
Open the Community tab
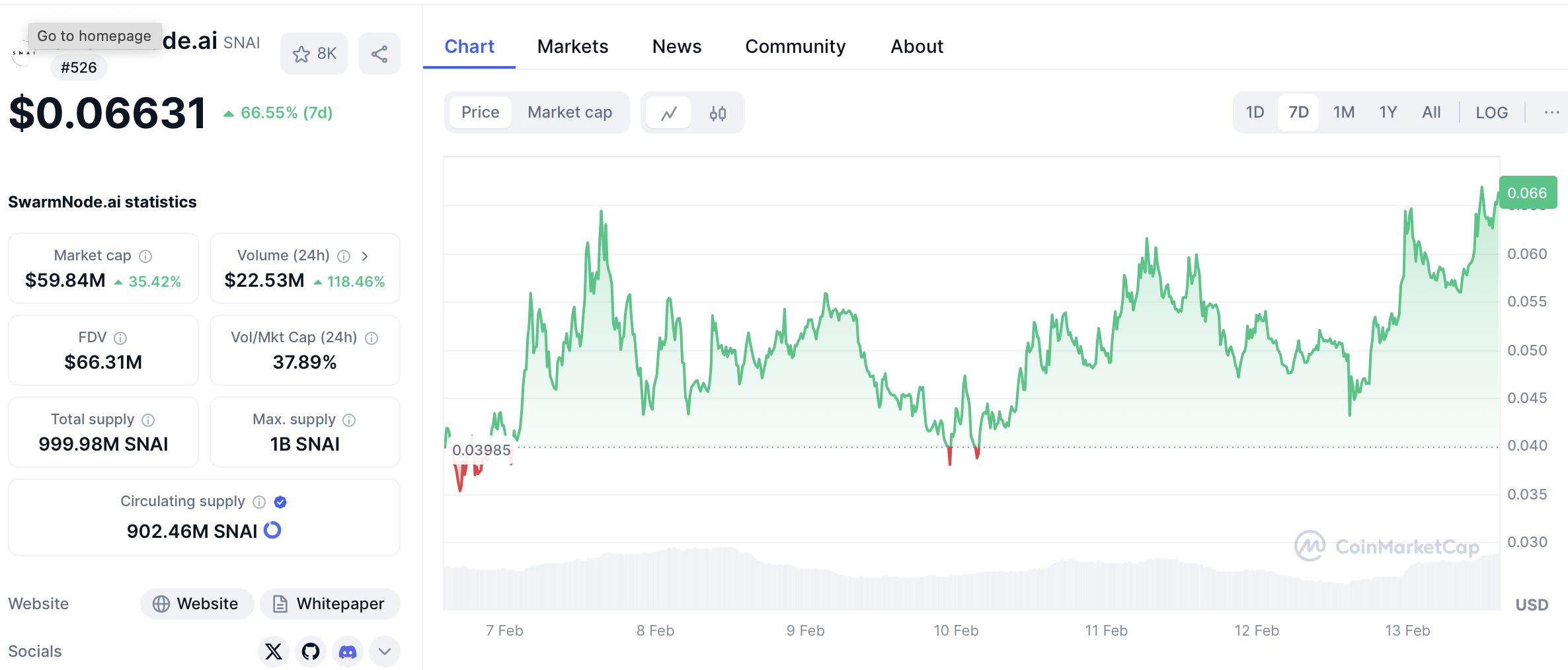point(795,46)
